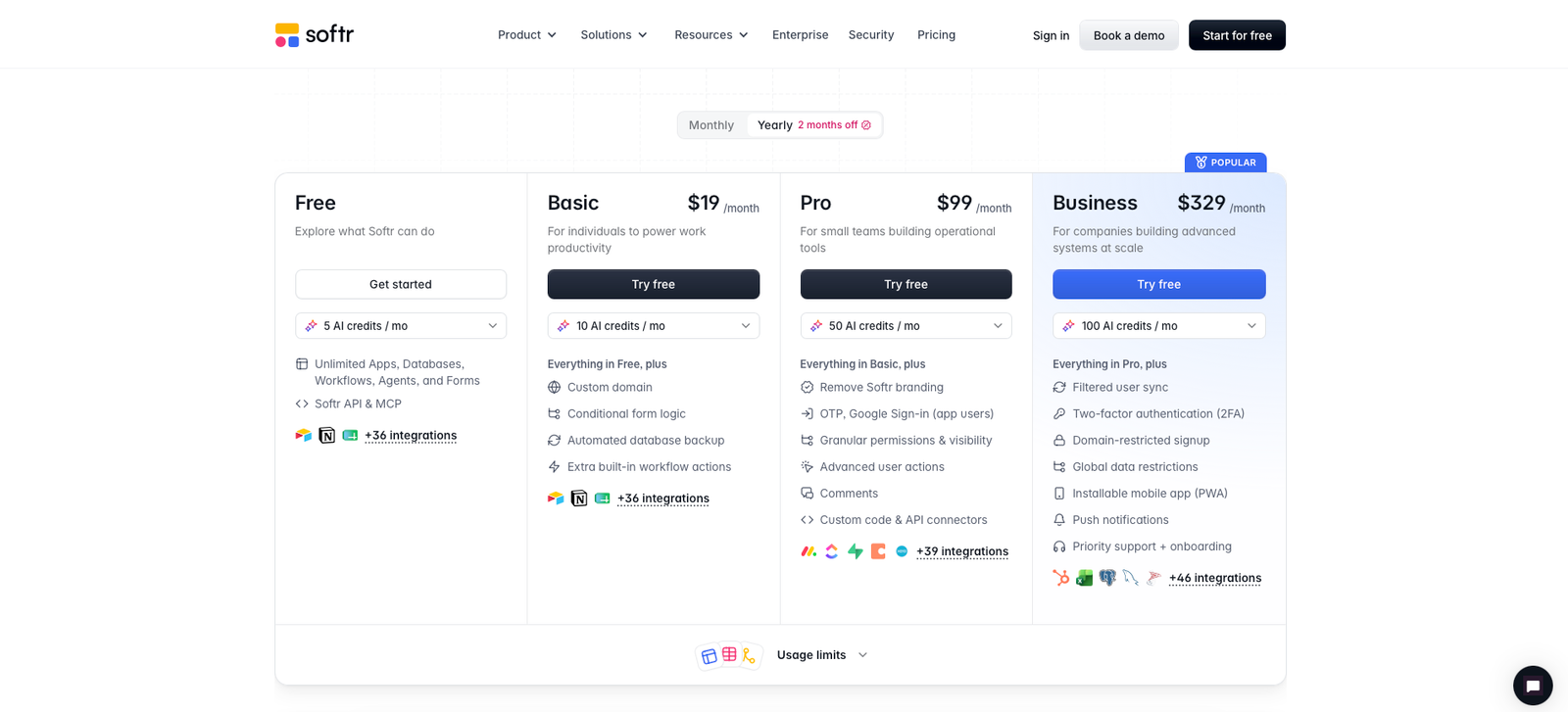Image resolution: width=1568 pixels, height=712 pixels.
Task: Click +36 integrations in Basic plan
Action: coord(663,498)
